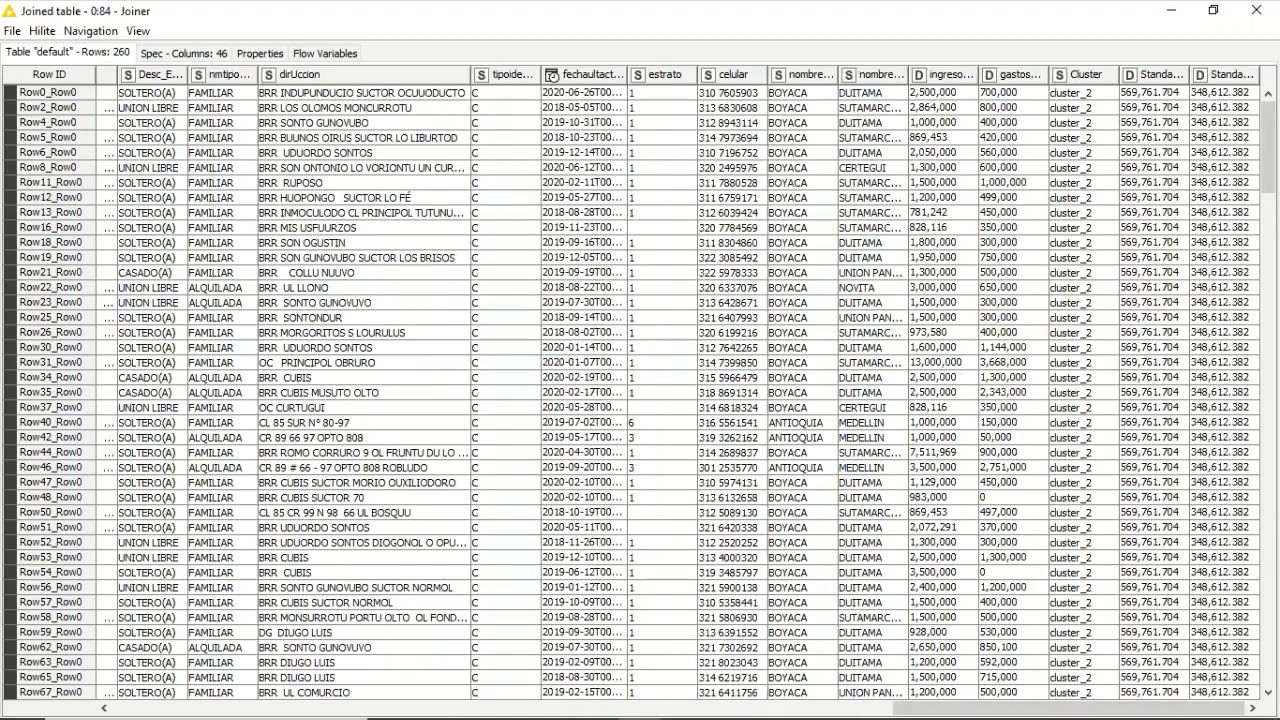Click fechaultact cell 2020-06-26T00...
1280x720 pixels.
pos(583,93)
